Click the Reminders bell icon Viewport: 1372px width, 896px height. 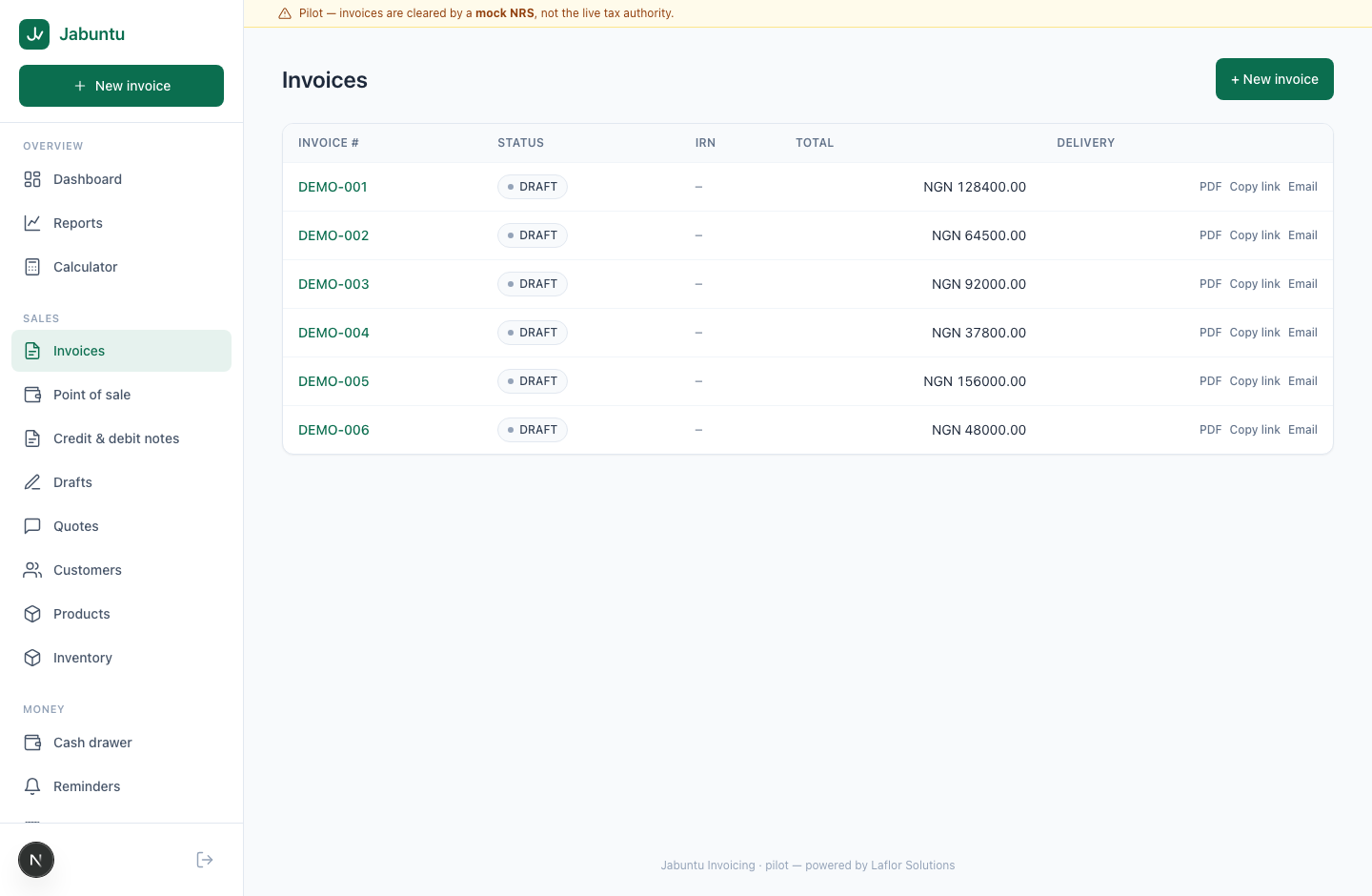click(32, 786)
